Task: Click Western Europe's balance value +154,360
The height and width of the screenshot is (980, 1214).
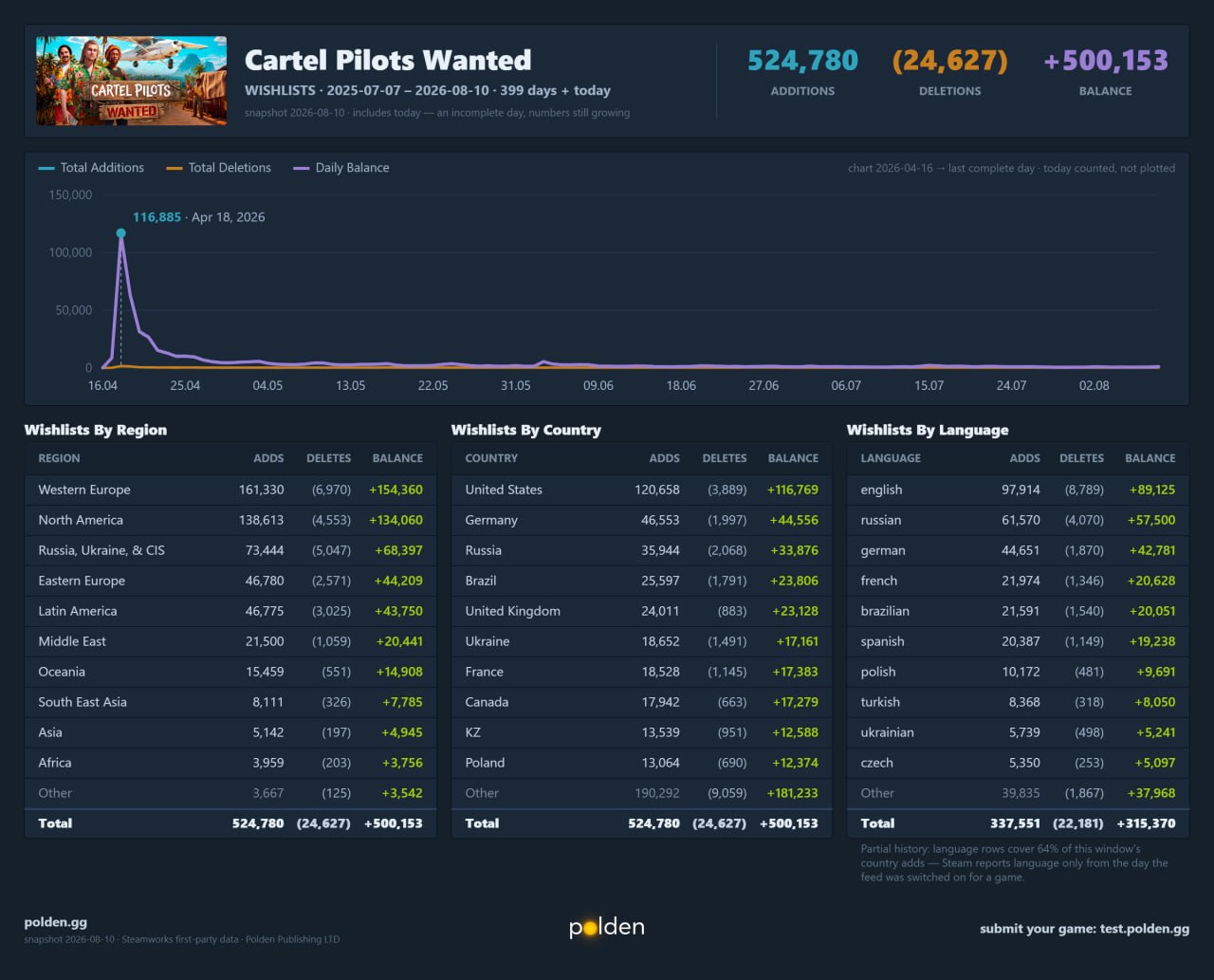Action: (395, 490)
